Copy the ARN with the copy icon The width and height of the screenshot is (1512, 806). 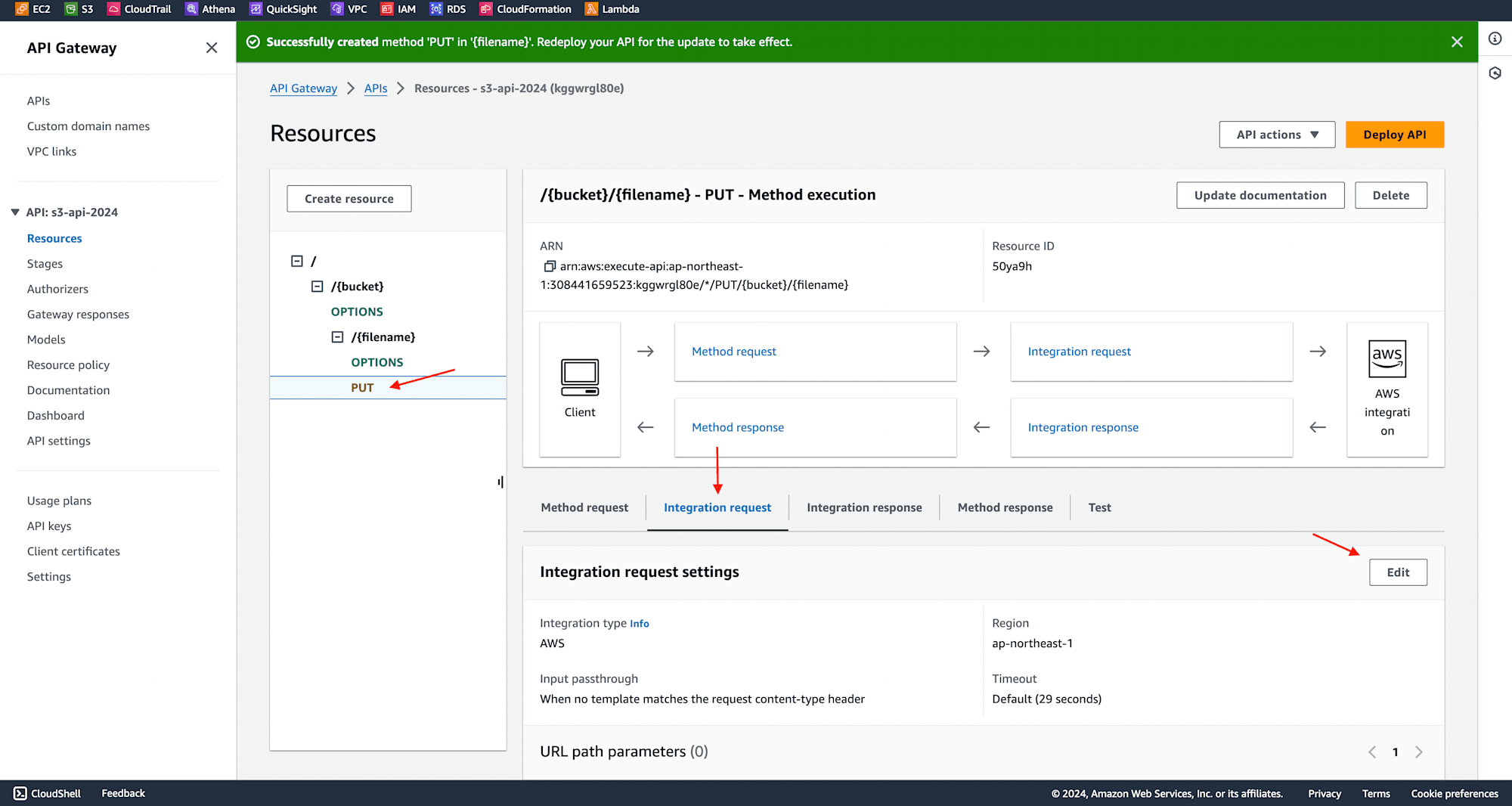click(x=550, y=266)
